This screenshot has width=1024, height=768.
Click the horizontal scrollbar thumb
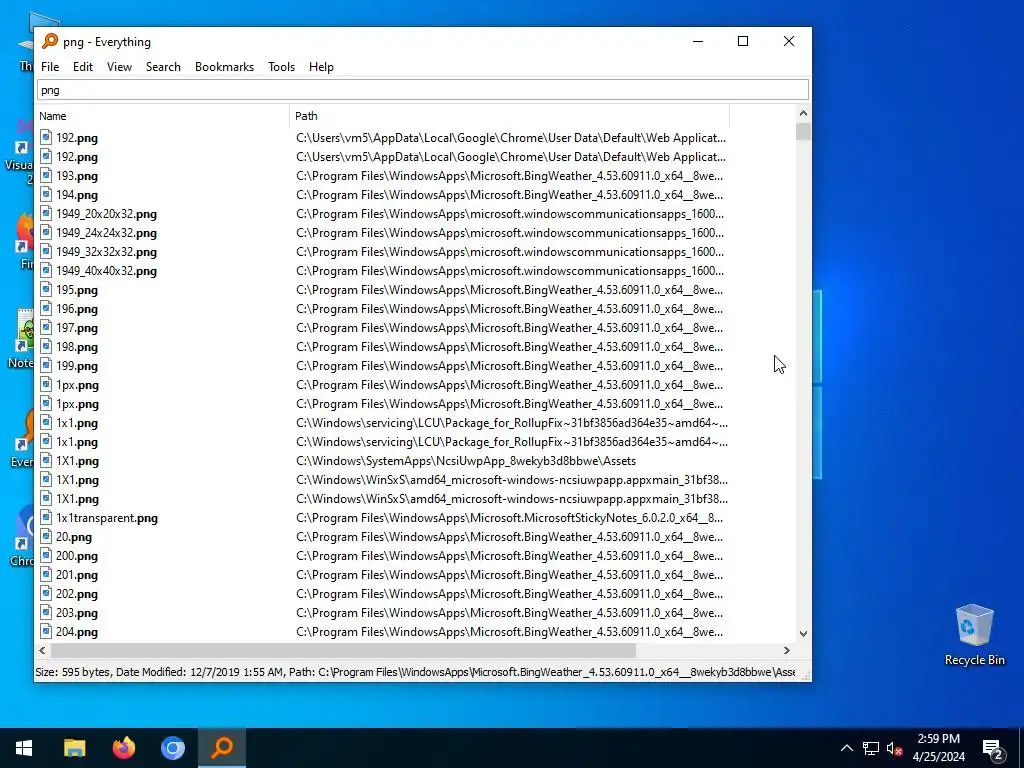pyautogui.click(x=343, y=650)
